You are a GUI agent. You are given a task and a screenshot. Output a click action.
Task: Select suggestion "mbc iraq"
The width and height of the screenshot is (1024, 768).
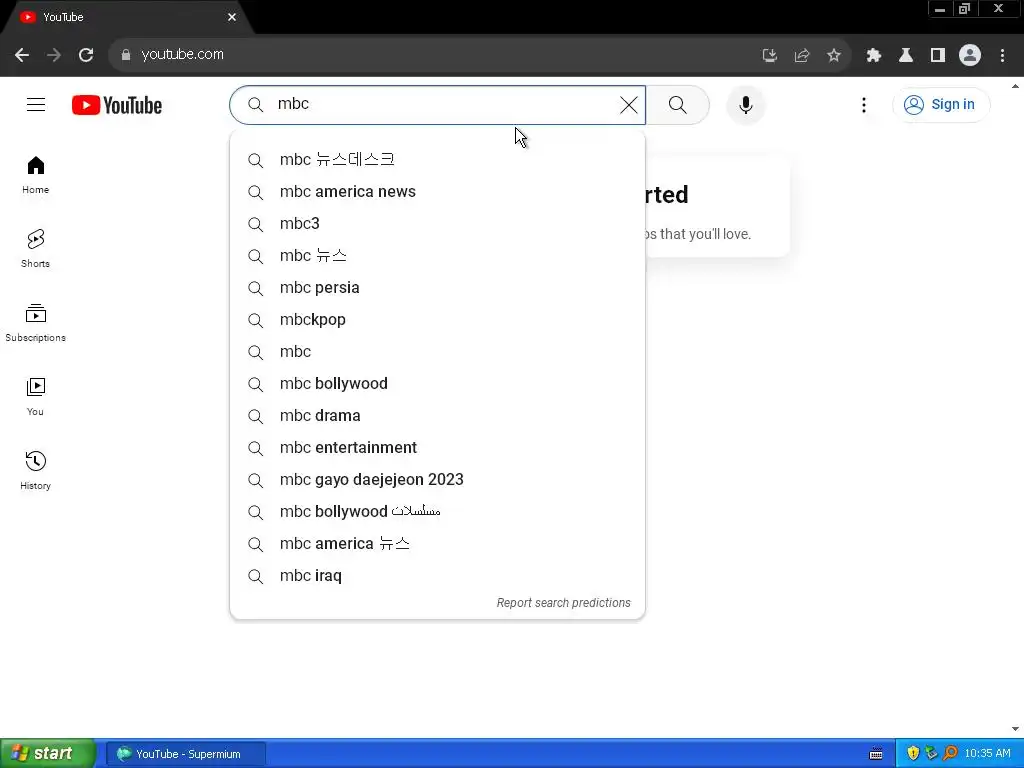click(x=438, y=576)
